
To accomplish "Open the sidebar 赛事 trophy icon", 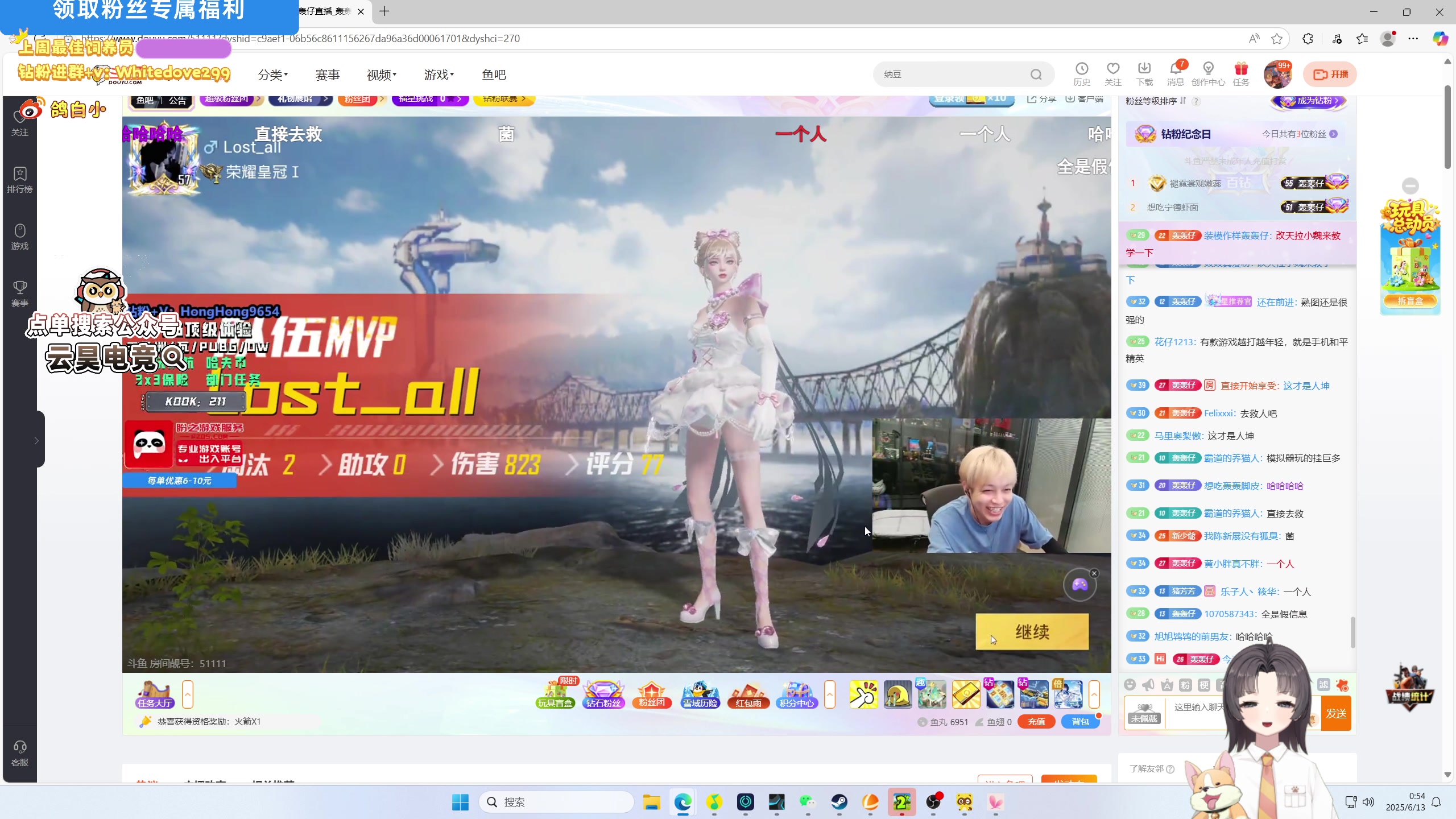I will [x=20, y=293].
